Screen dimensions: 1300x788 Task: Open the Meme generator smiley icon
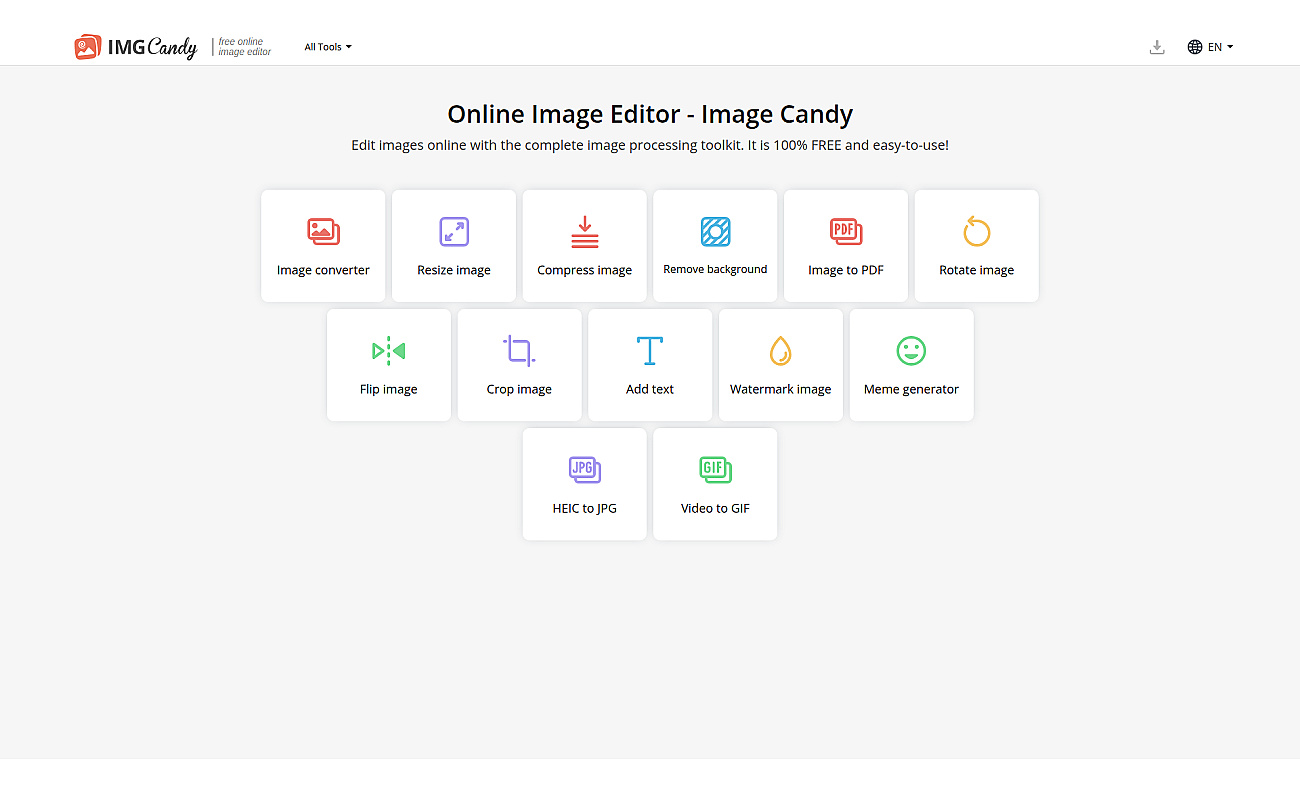pyautogui.click(x=911, y=351)
